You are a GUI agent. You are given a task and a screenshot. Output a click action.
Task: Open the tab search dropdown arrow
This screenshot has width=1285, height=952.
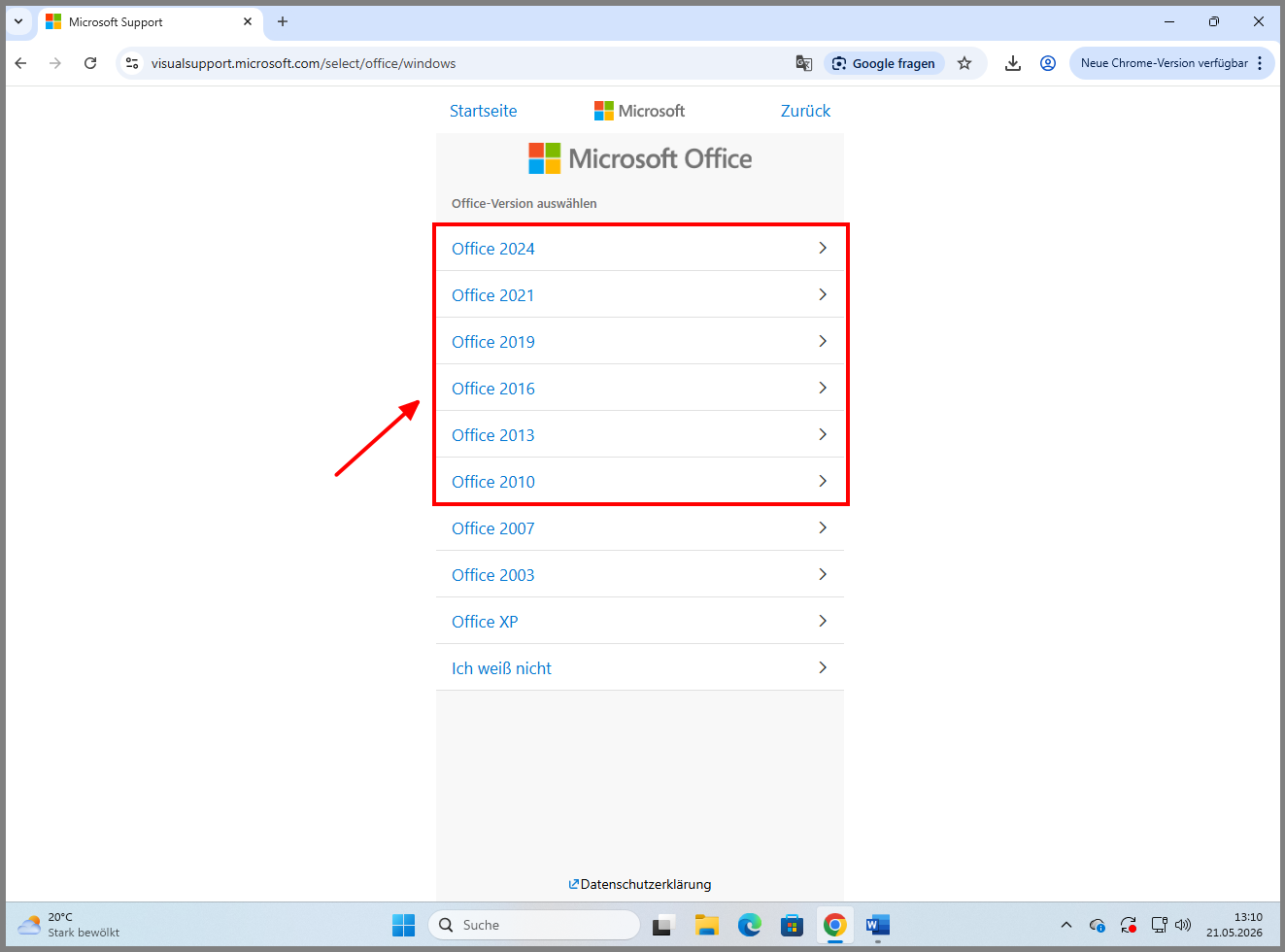18,21
